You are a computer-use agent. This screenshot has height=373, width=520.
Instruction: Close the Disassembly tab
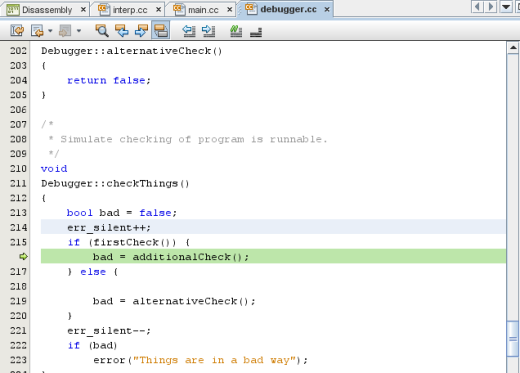click(x=83, y=10)
